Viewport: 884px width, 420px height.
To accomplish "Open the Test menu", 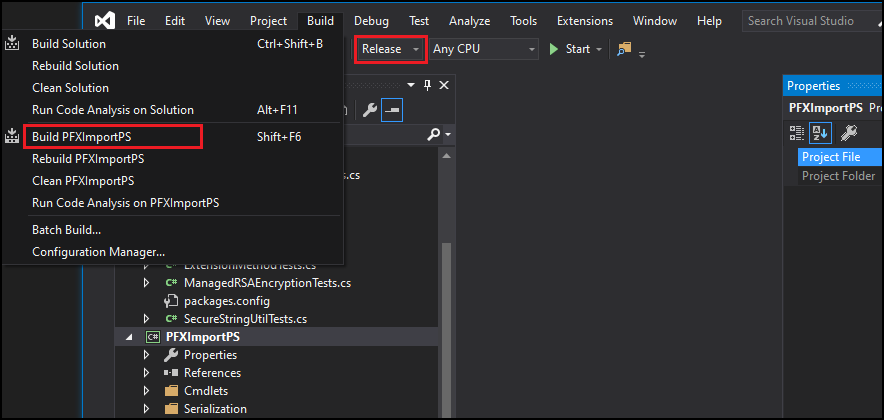I will point(419,21).
